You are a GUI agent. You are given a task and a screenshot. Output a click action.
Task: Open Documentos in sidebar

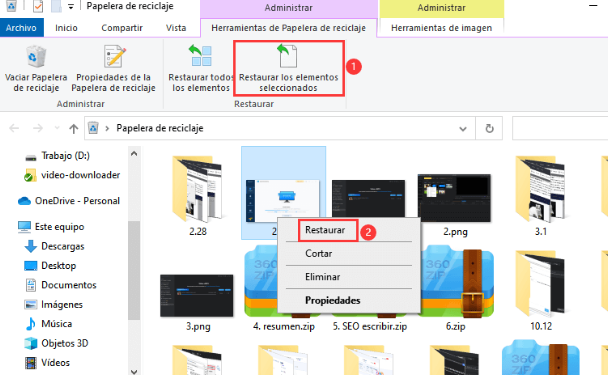pos(60,285)
